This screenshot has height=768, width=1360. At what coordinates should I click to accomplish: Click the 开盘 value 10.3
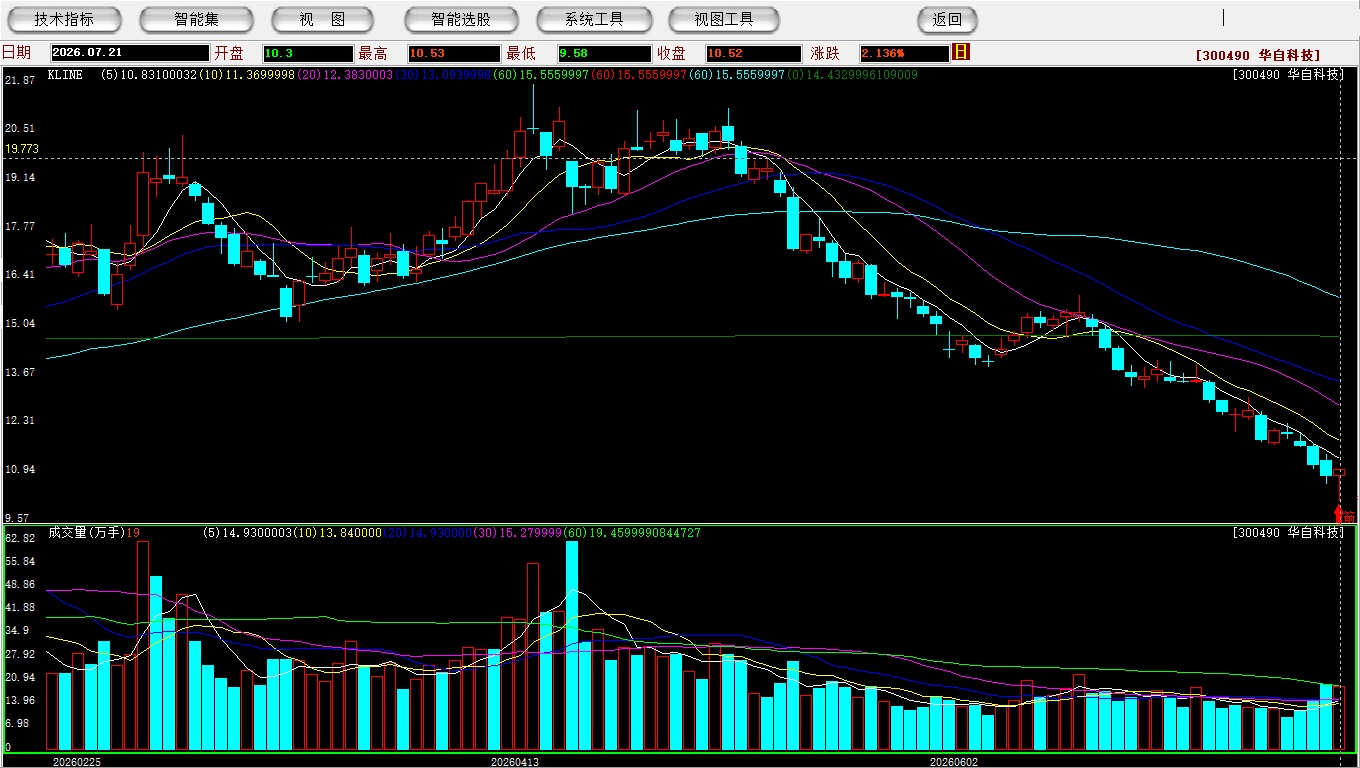pos(308,53)
